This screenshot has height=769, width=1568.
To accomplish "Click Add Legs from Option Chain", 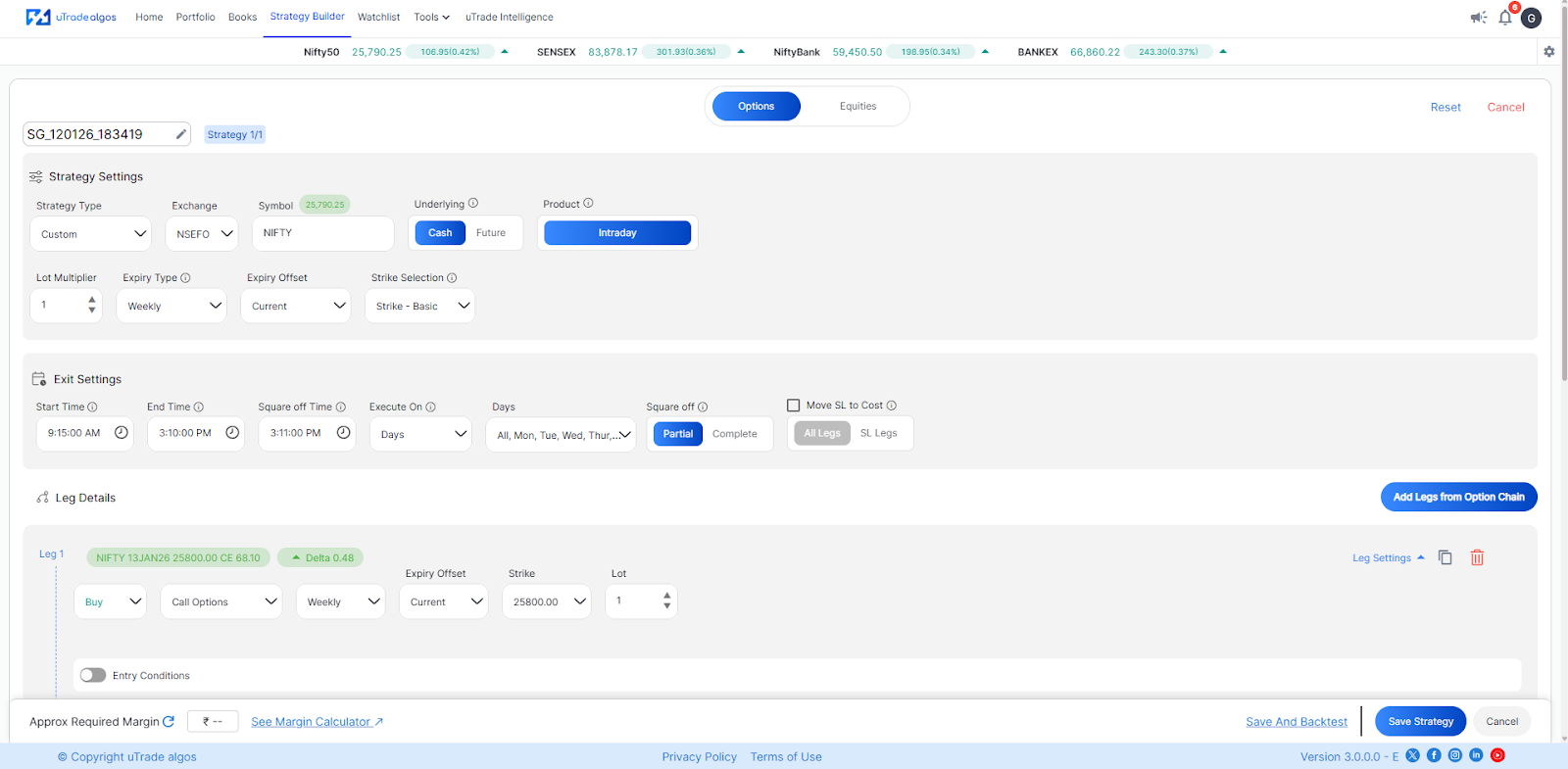I will 1458,497.
